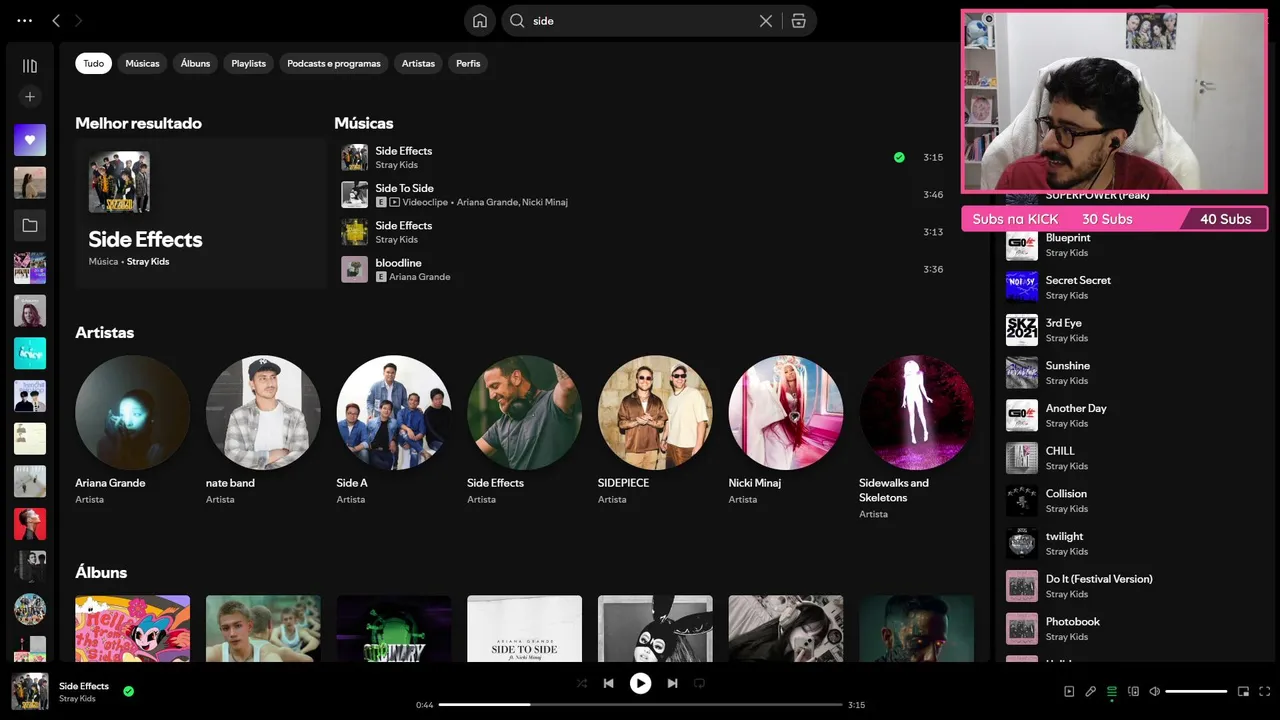The image size is (1280, 720).
Task: Skip to the previous track
Action: point(608,683)
